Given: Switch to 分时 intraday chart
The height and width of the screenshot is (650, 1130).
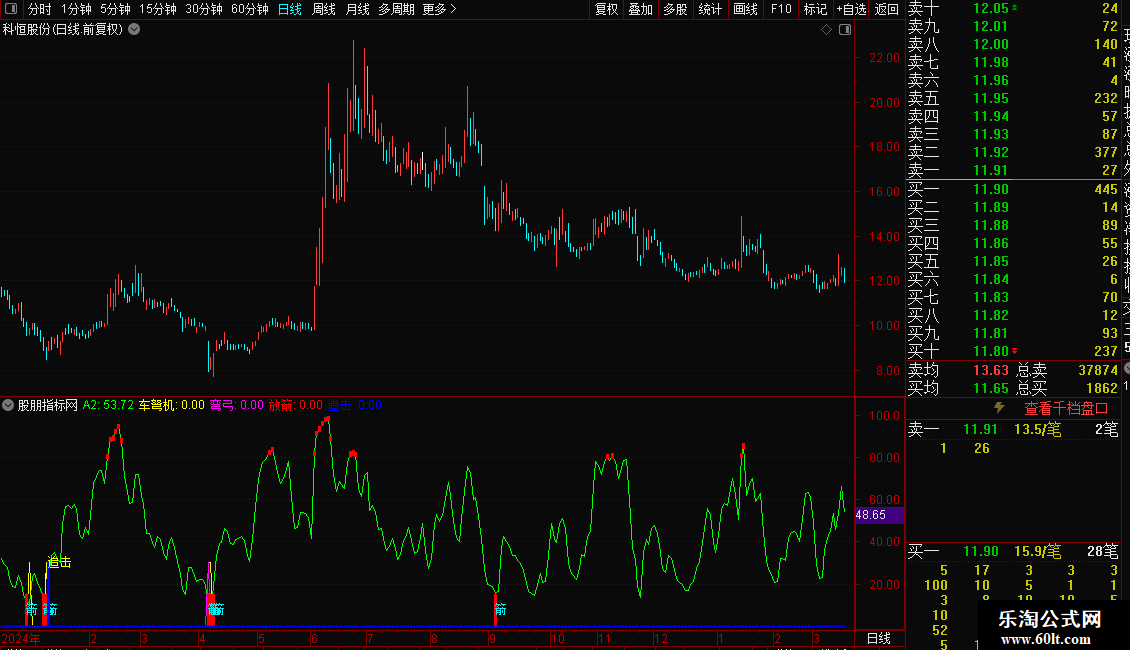Looking at the screenshot, I should [x=40, y=9].
